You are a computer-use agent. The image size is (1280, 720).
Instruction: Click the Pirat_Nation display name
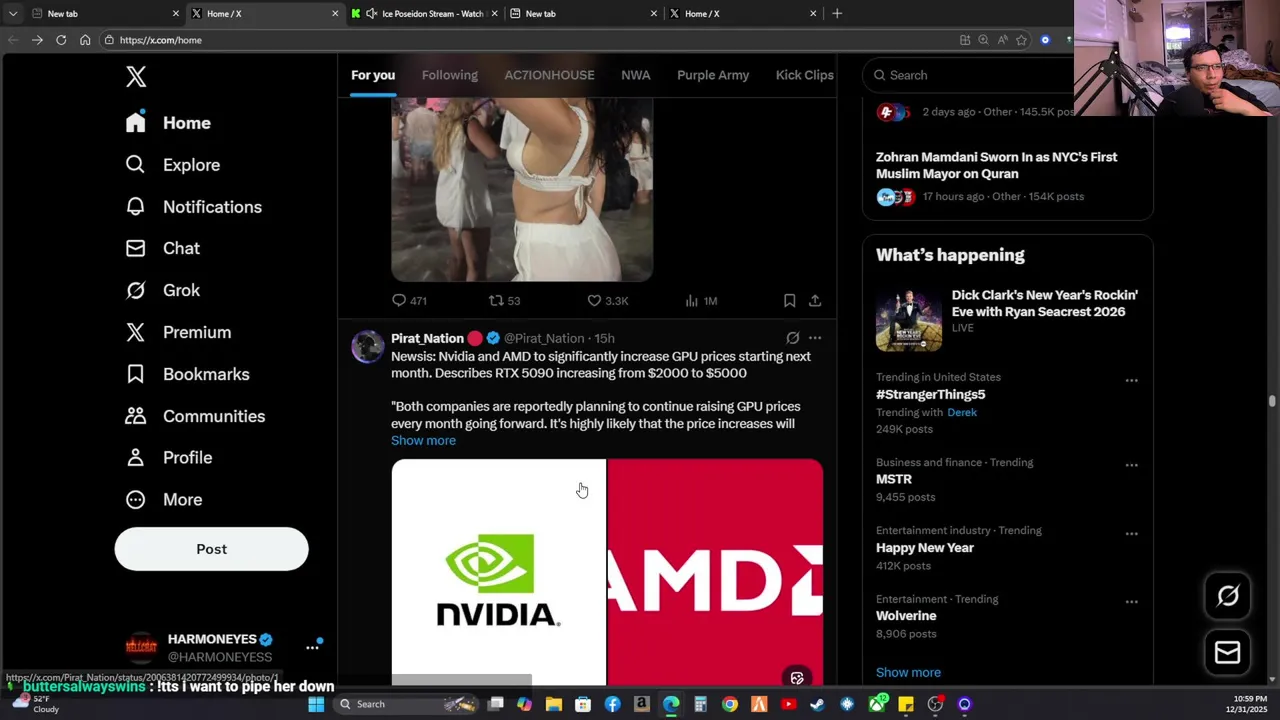click(427, 338)
